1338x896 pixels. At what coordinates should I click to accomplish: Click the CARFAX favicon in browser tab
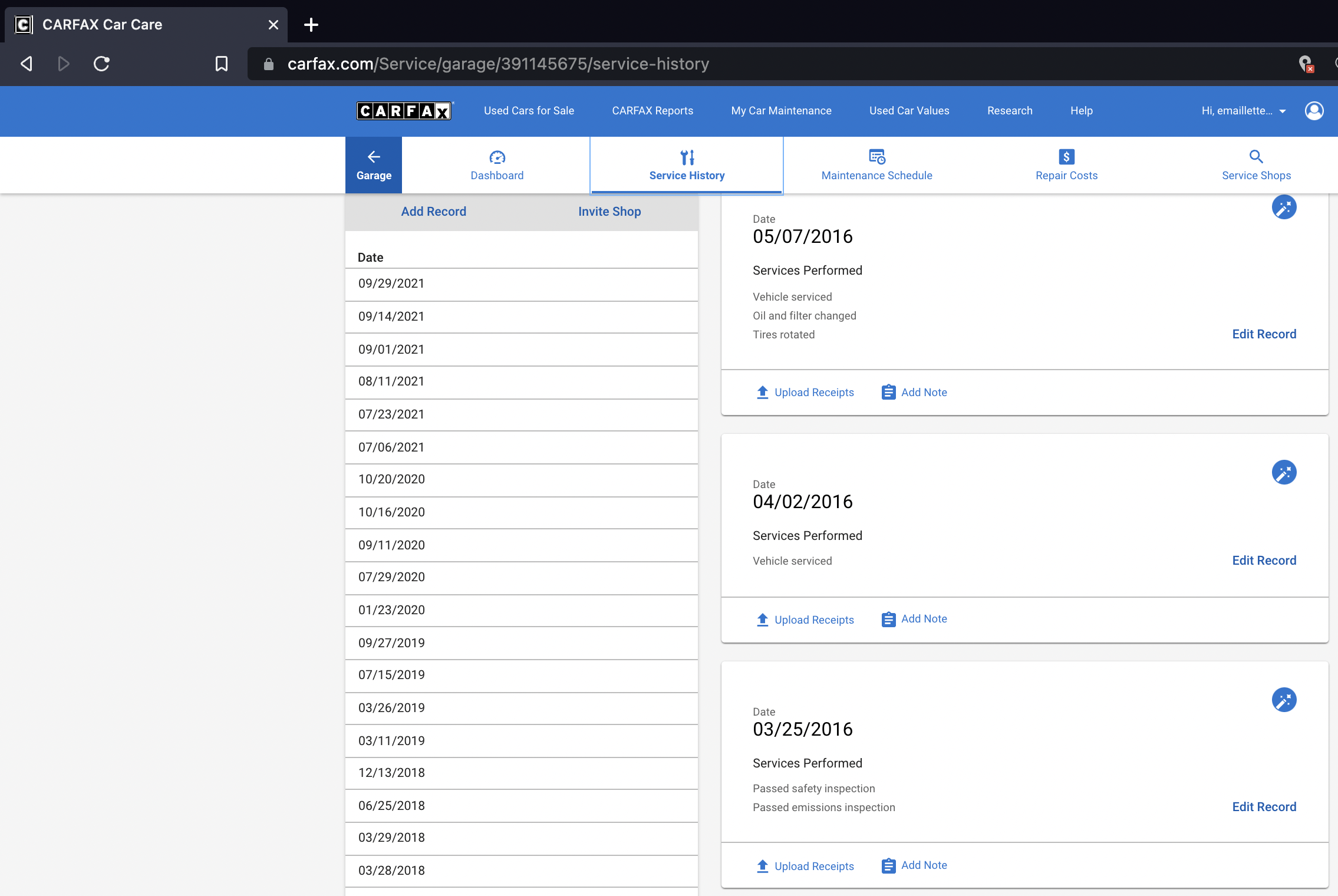tap(24, 25)
